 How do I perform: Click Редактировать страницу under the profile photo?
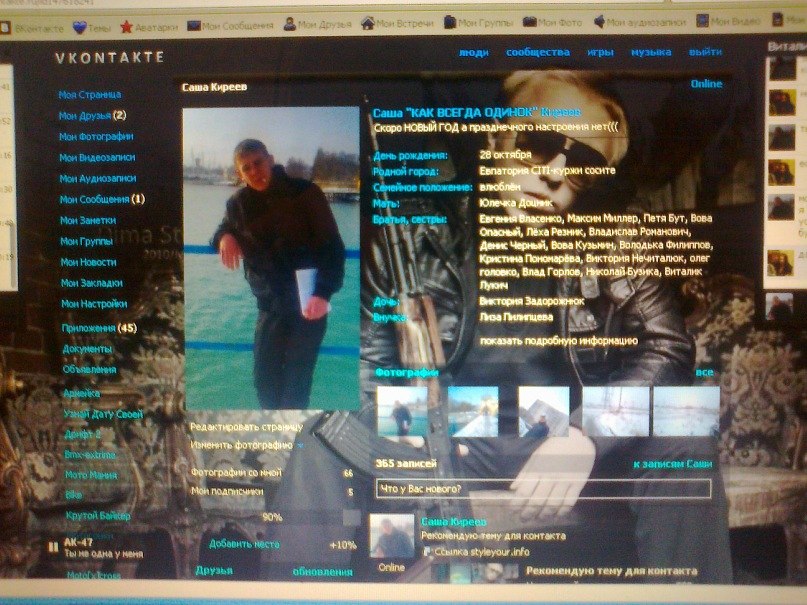pos(246,427)
